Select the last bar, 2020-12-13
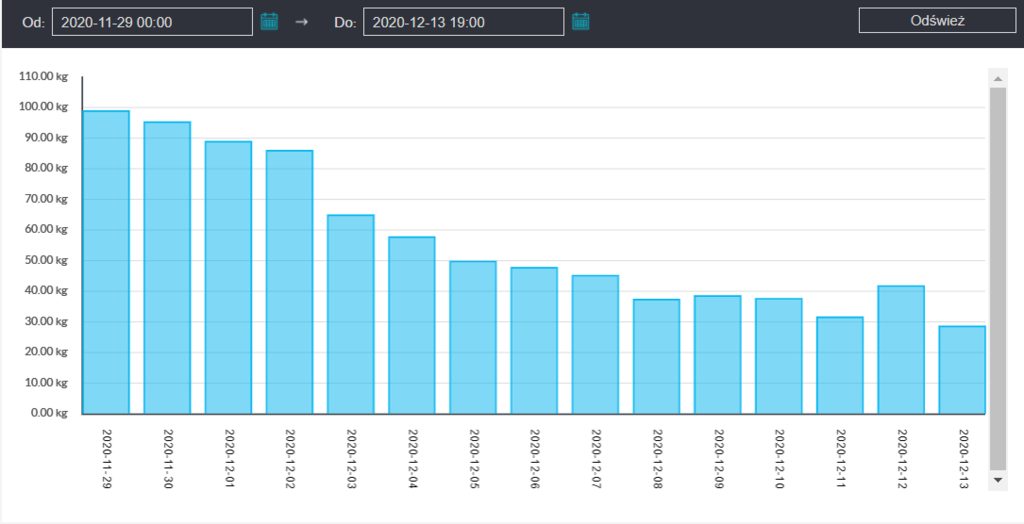The image size is (1024, 524). coord(962,370)
